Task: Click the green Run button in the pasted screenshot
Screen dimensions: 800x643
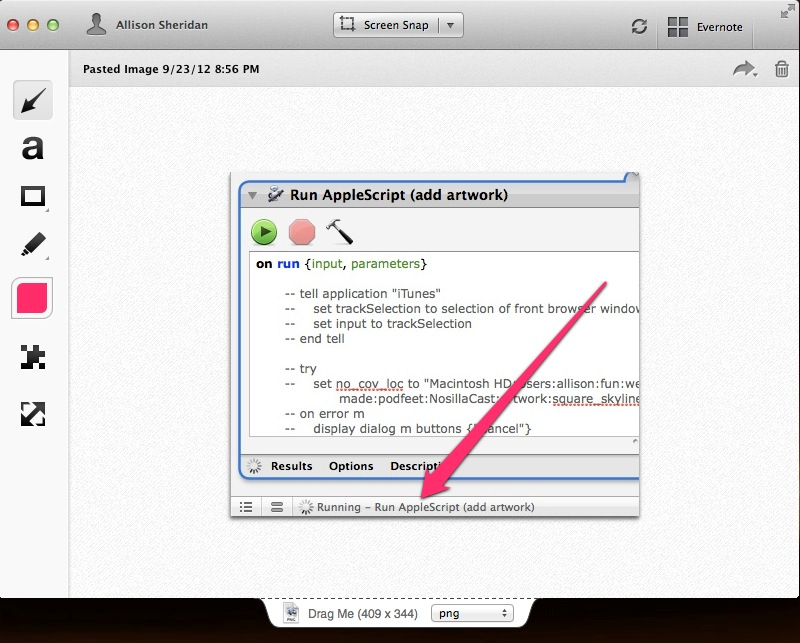Action: click(264, 232)
